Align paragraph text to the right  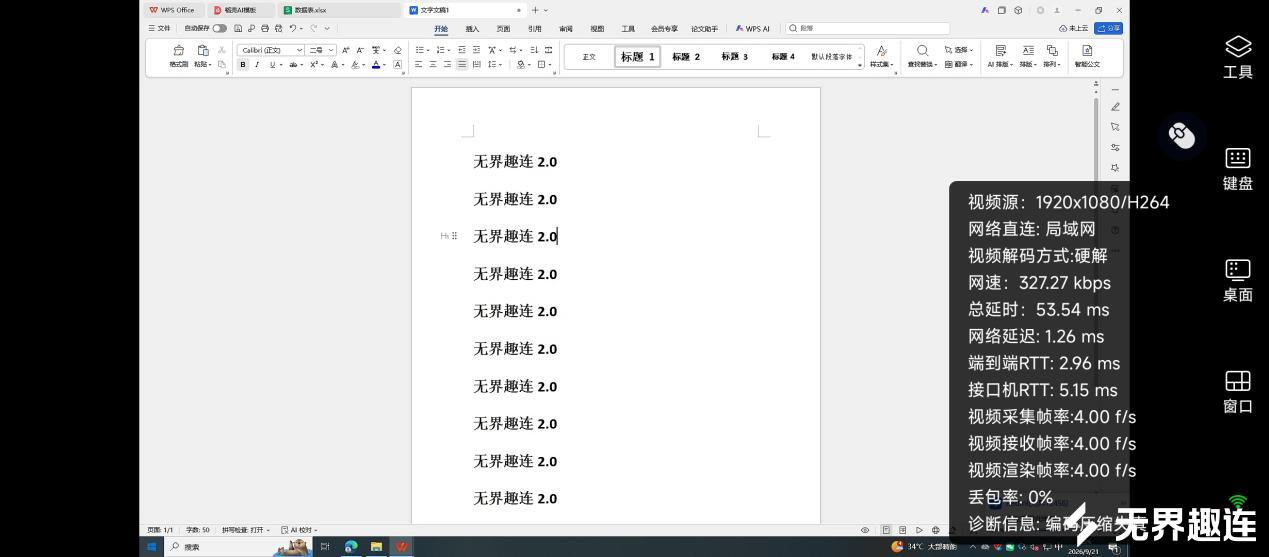[x=447, y=64]
